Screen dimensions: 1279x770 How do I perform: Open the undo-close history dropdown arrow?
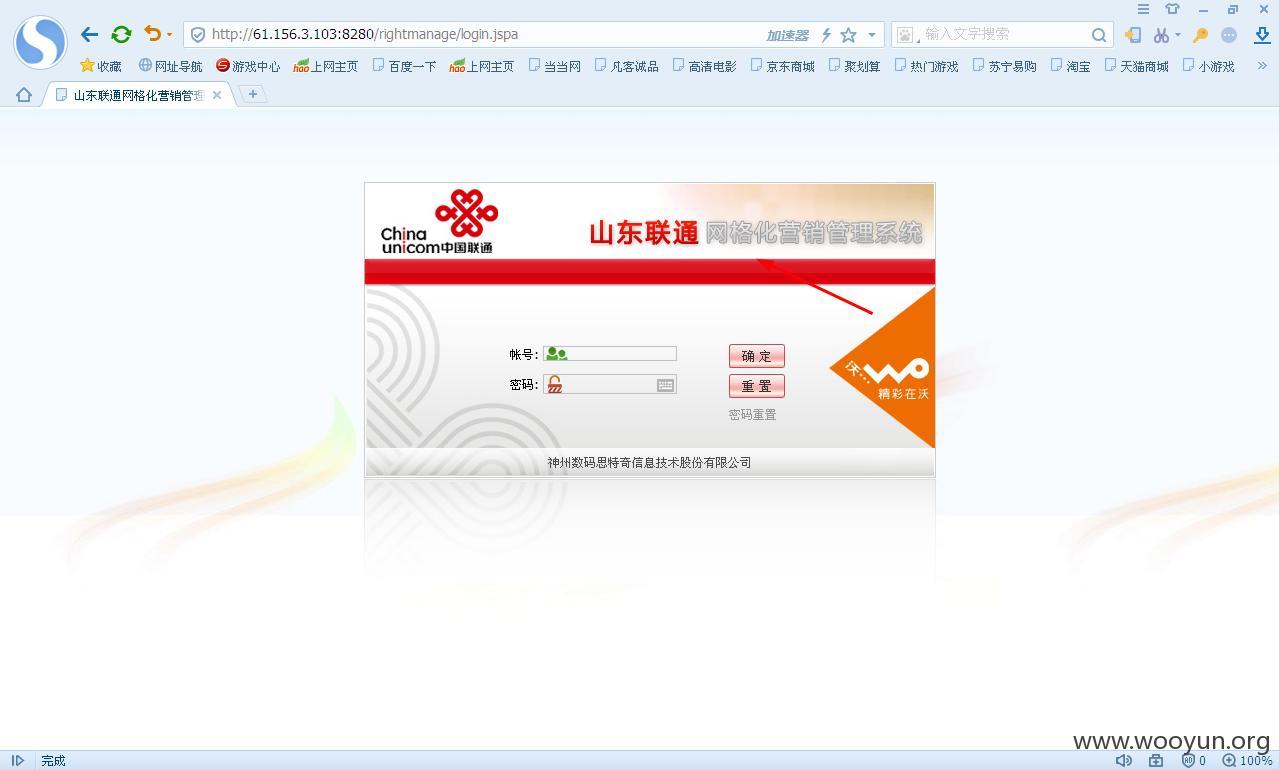click(x=169, y=35)
